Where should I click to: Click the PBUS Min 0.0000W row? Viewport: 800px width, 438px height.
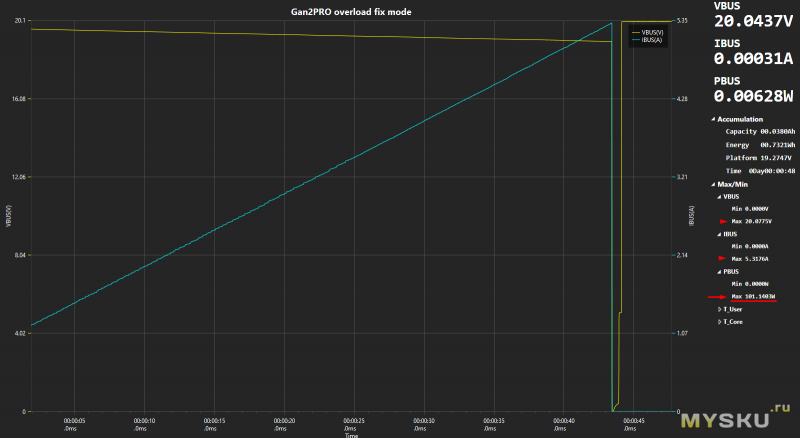click(x=749, y=284)
